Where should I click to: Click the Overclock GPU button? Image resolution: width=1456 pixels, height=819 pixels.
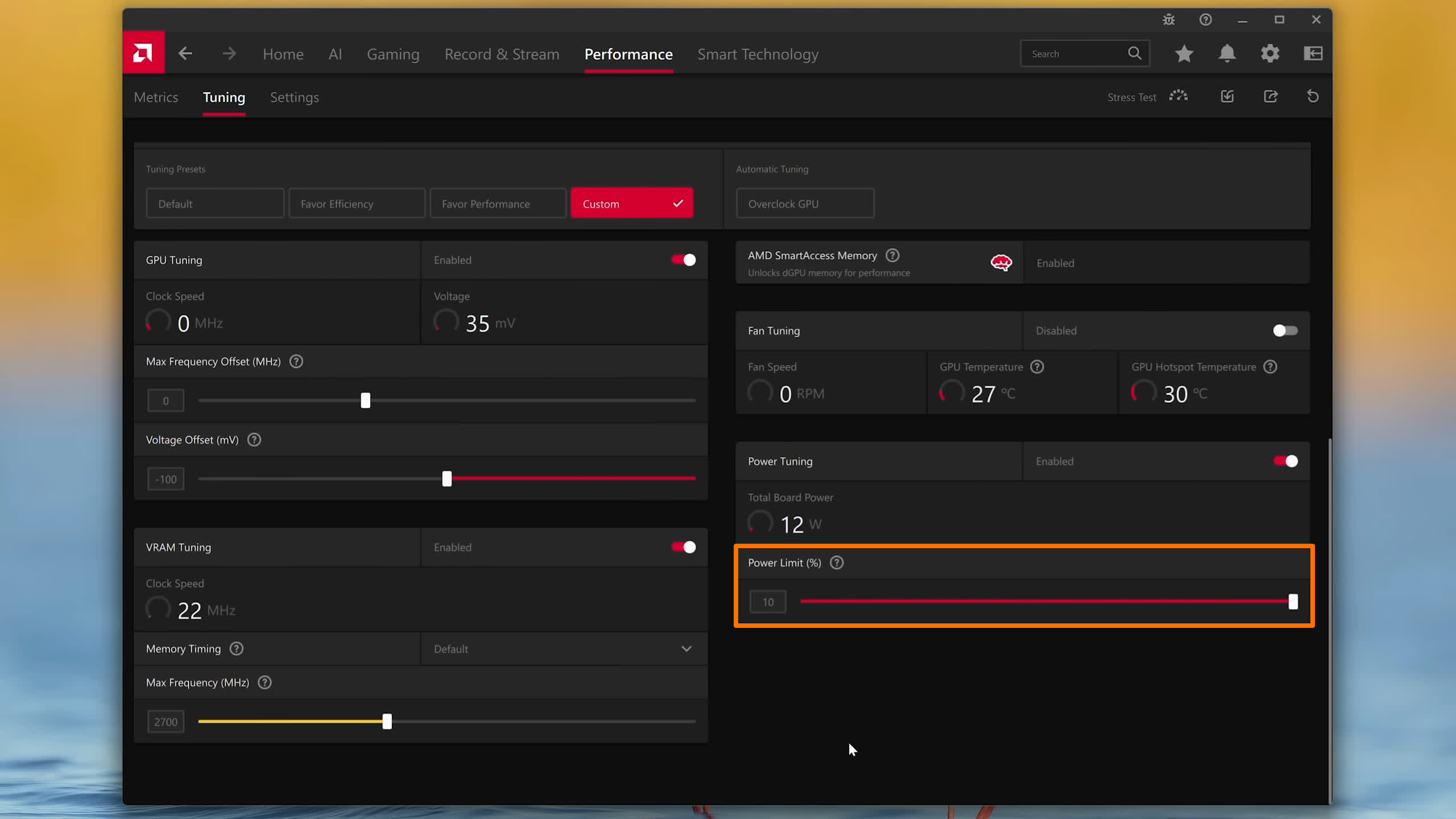pyautogui.click(x=805, y=203)
